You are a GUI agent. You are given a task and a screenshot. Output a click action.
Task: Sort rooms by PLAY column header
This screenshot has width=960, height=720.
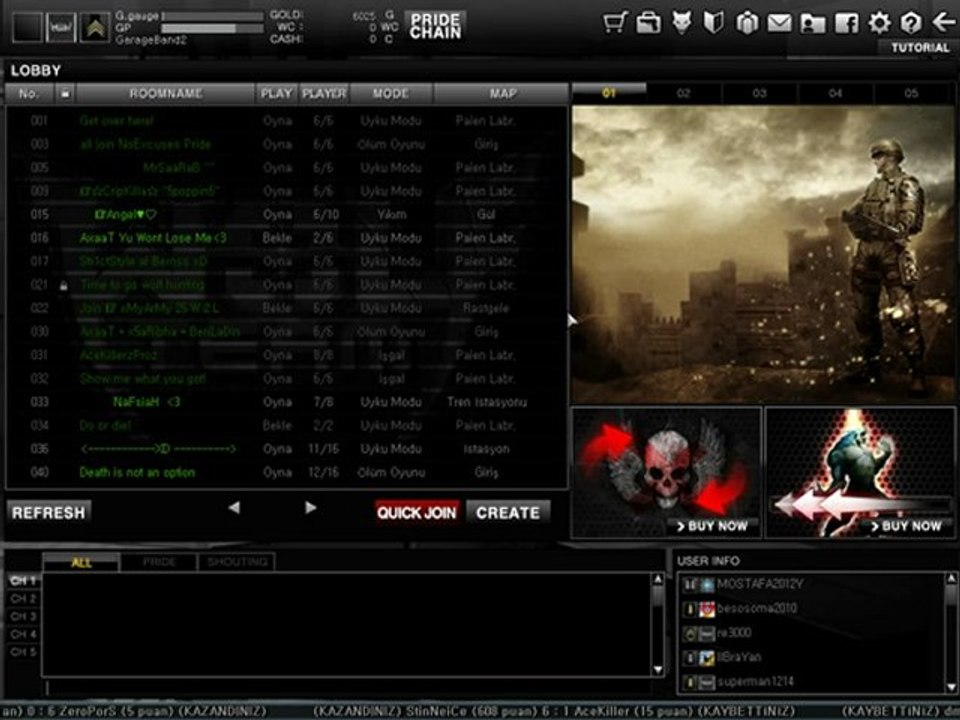[x=277, y=93]
